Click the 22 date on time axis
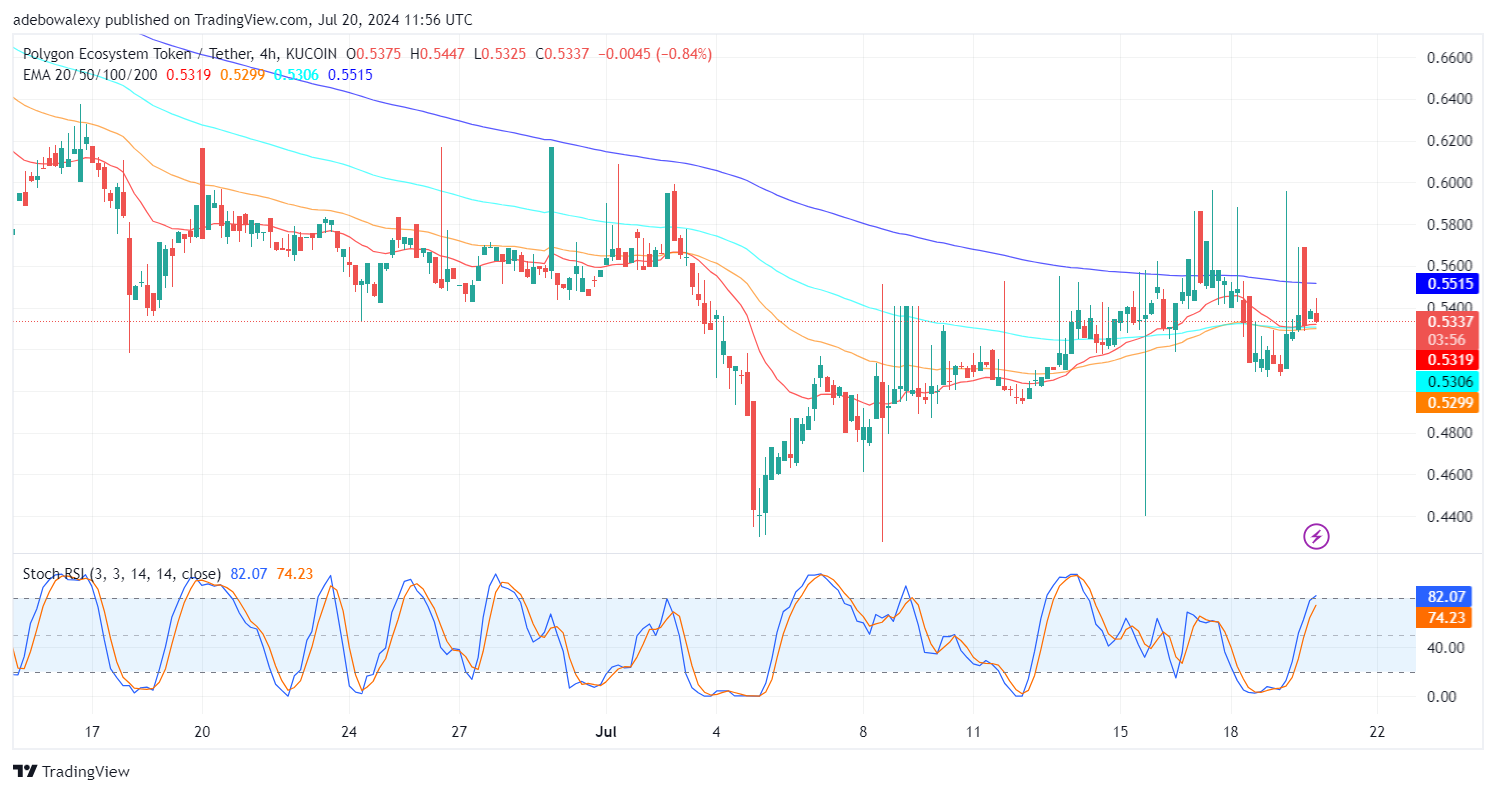 click(x=1377, y=731)
